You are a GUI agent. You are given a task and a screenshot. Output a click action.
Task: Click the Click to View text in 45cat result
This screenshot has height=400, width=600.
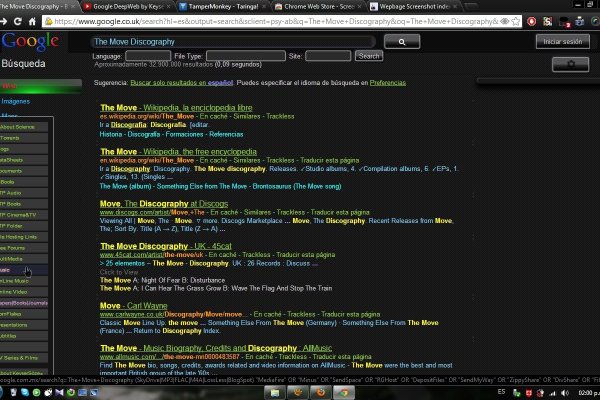[119, 272]
